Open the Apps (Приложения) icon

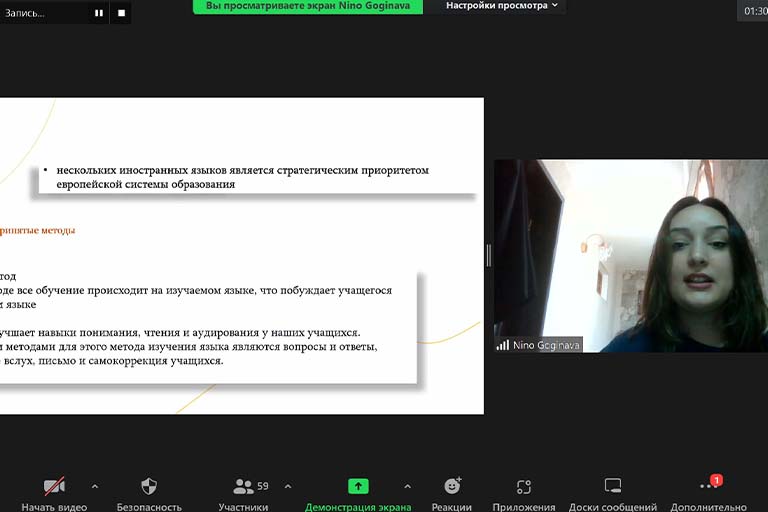[x=524, y=487]
